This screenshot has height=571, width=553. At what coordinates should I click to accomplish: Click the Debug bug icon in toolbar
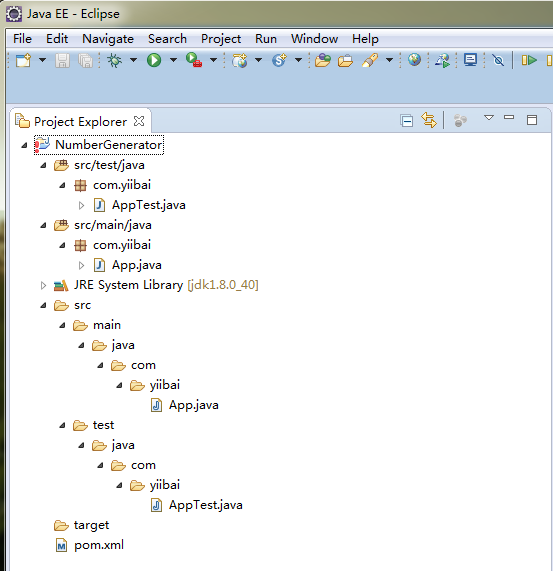[x=114, y=60]
